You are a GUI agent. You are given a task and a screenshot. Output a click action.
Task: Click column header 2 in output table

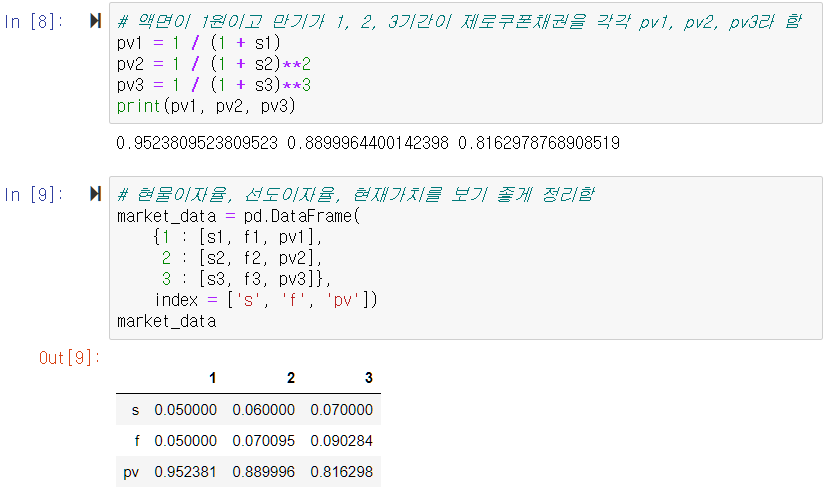tap(290, 378)
